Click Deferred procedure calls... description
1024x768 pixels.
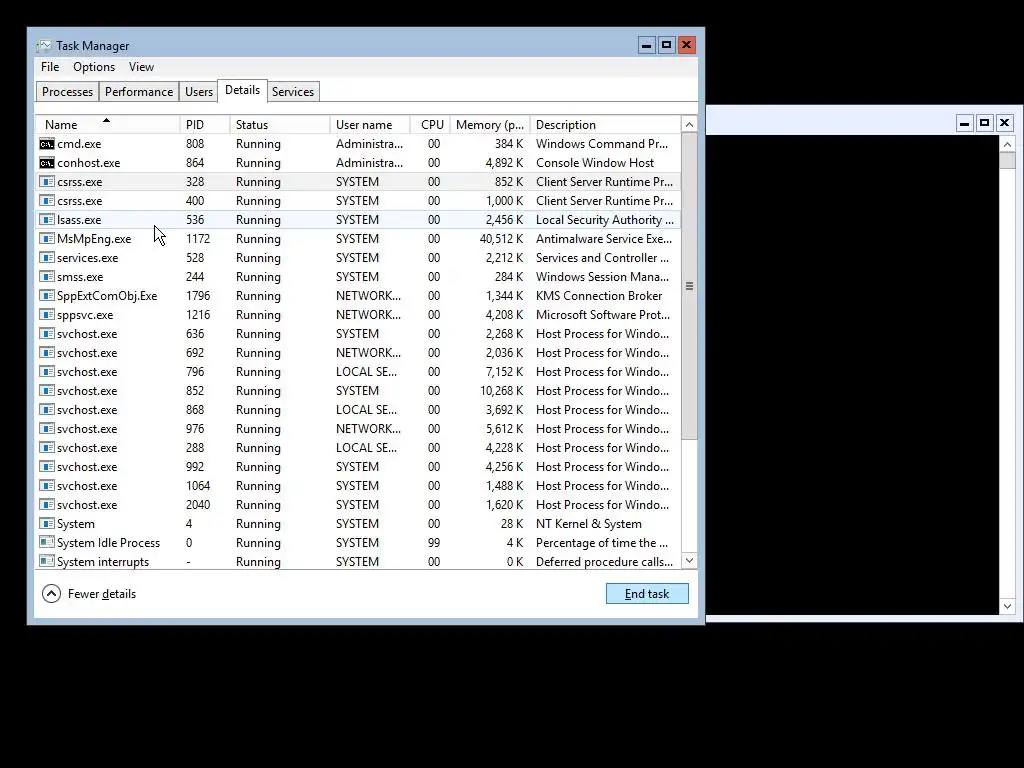(604, 561)
